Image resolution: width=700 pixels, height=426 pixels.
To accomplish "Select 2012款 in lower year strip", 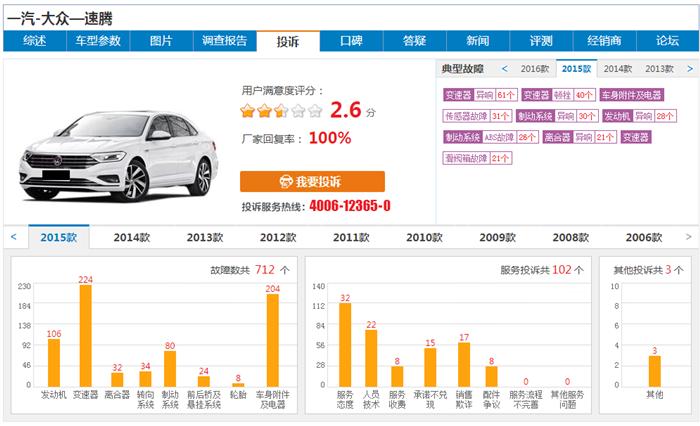I will (278, 237).
